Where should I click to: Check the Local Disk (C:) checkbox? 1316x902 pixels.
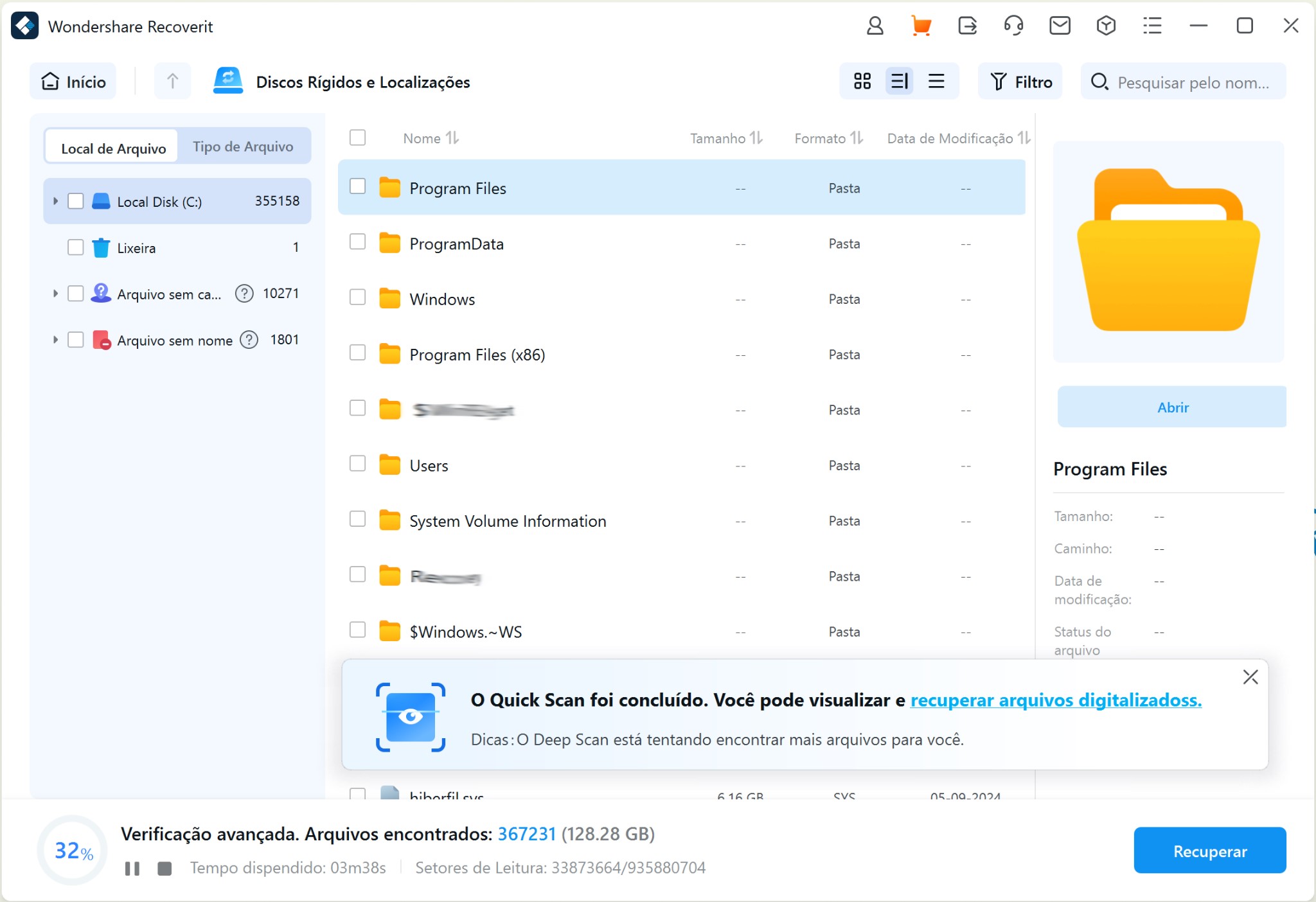click(x=76, y=201)
